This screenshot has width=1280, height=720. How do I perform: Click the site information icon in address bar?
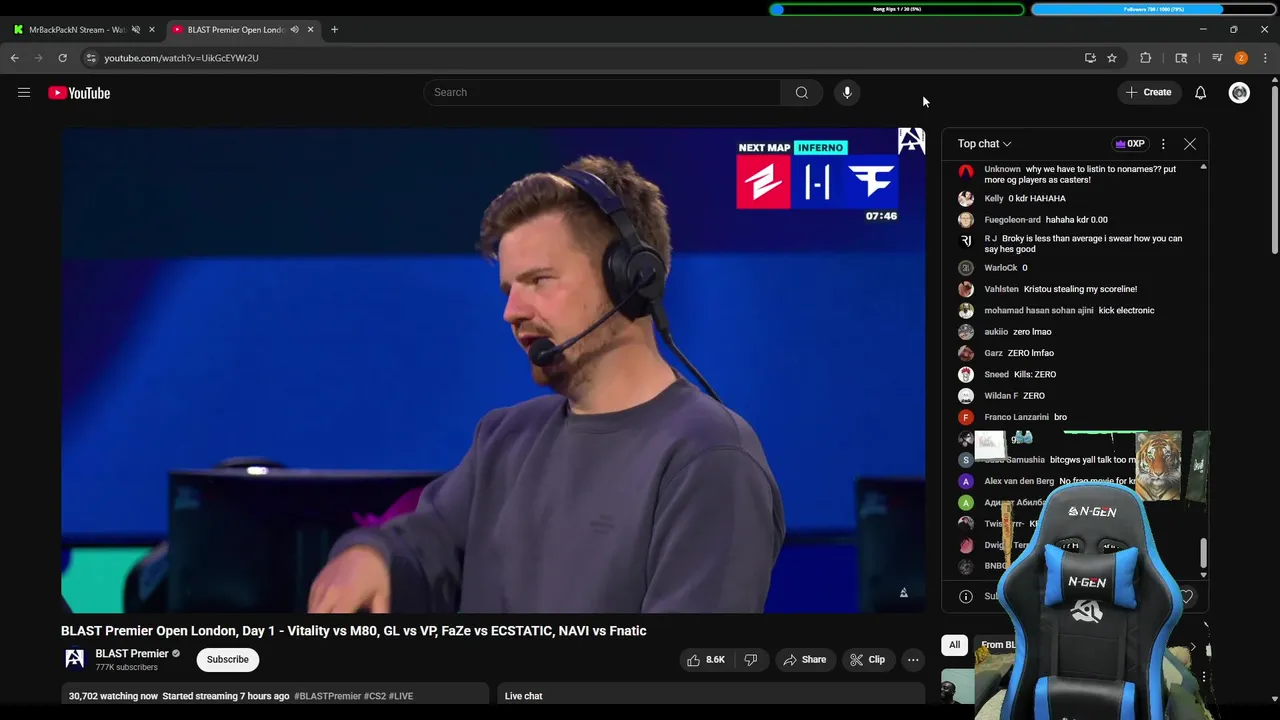[x=91, y=58]
